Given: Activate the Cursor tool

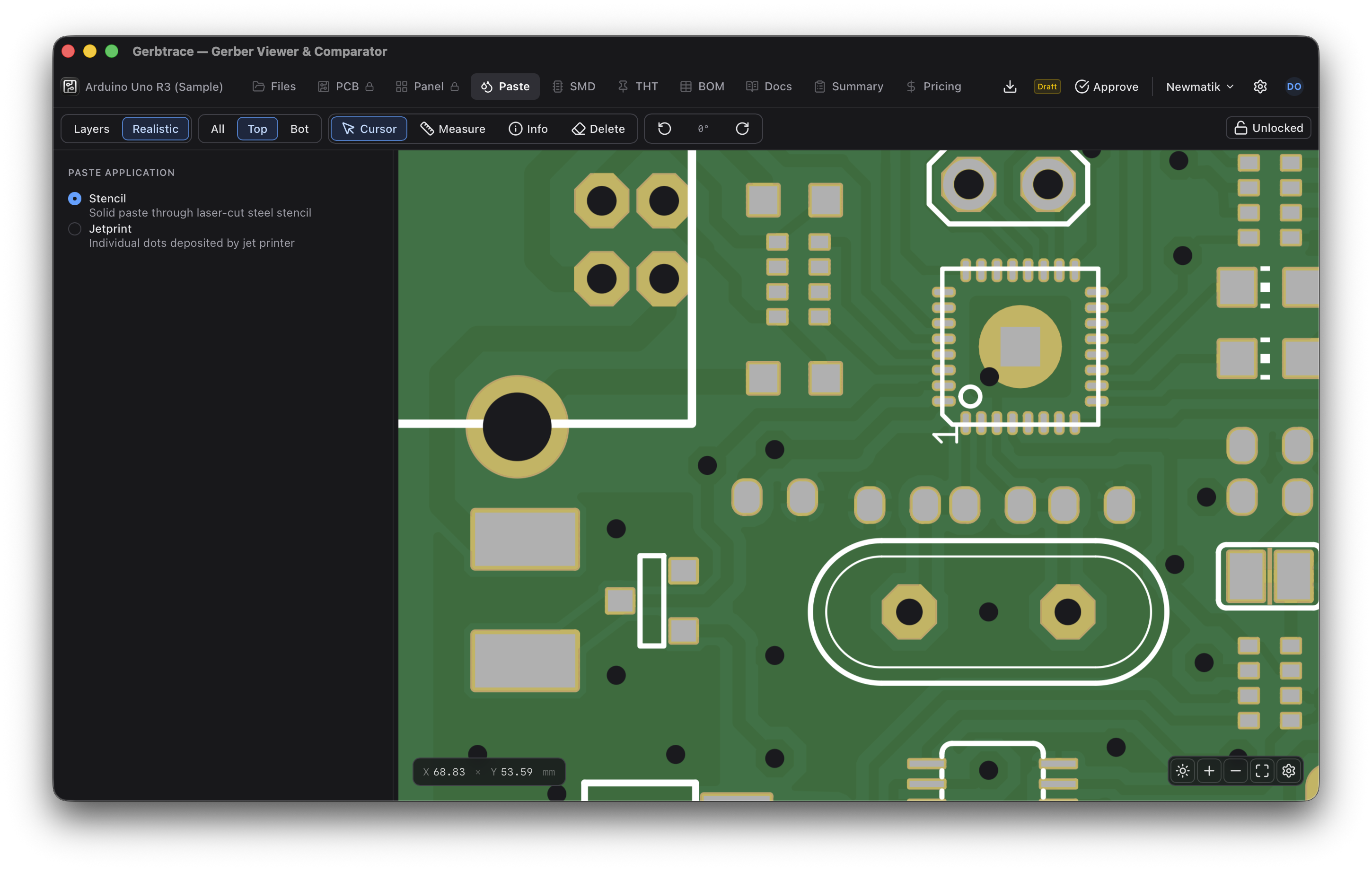Looking at the screenshot, I should pyautogui.click(x=369, y=129).
